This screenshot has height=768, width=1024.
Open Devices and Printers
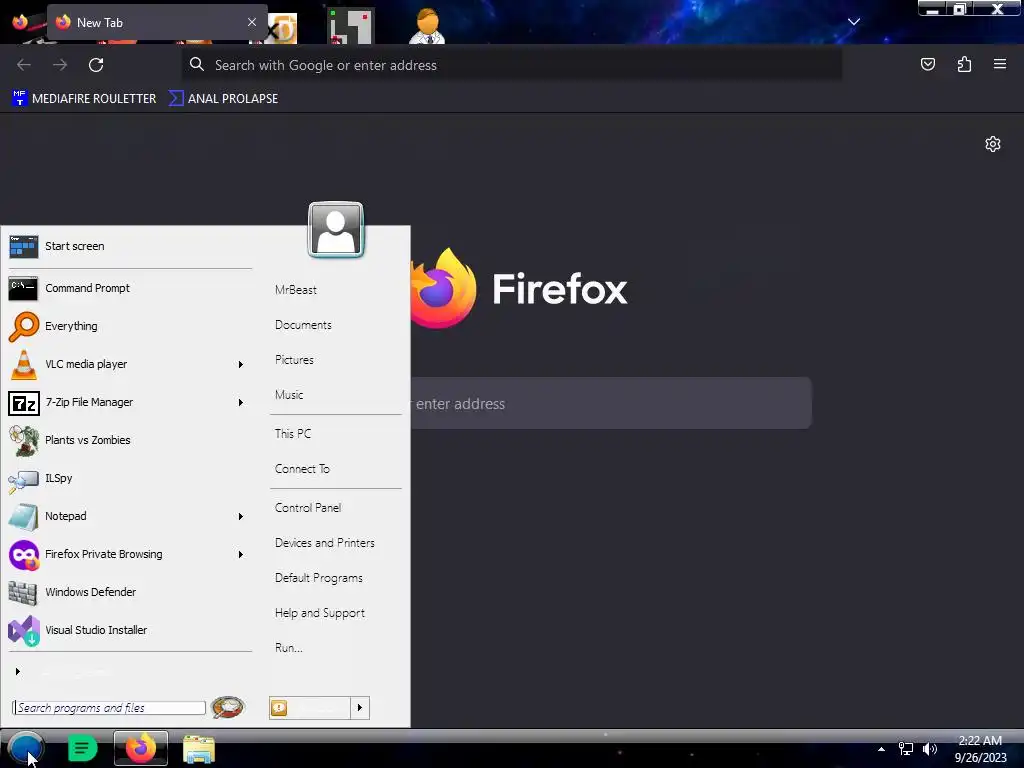(x=325, y=543)
